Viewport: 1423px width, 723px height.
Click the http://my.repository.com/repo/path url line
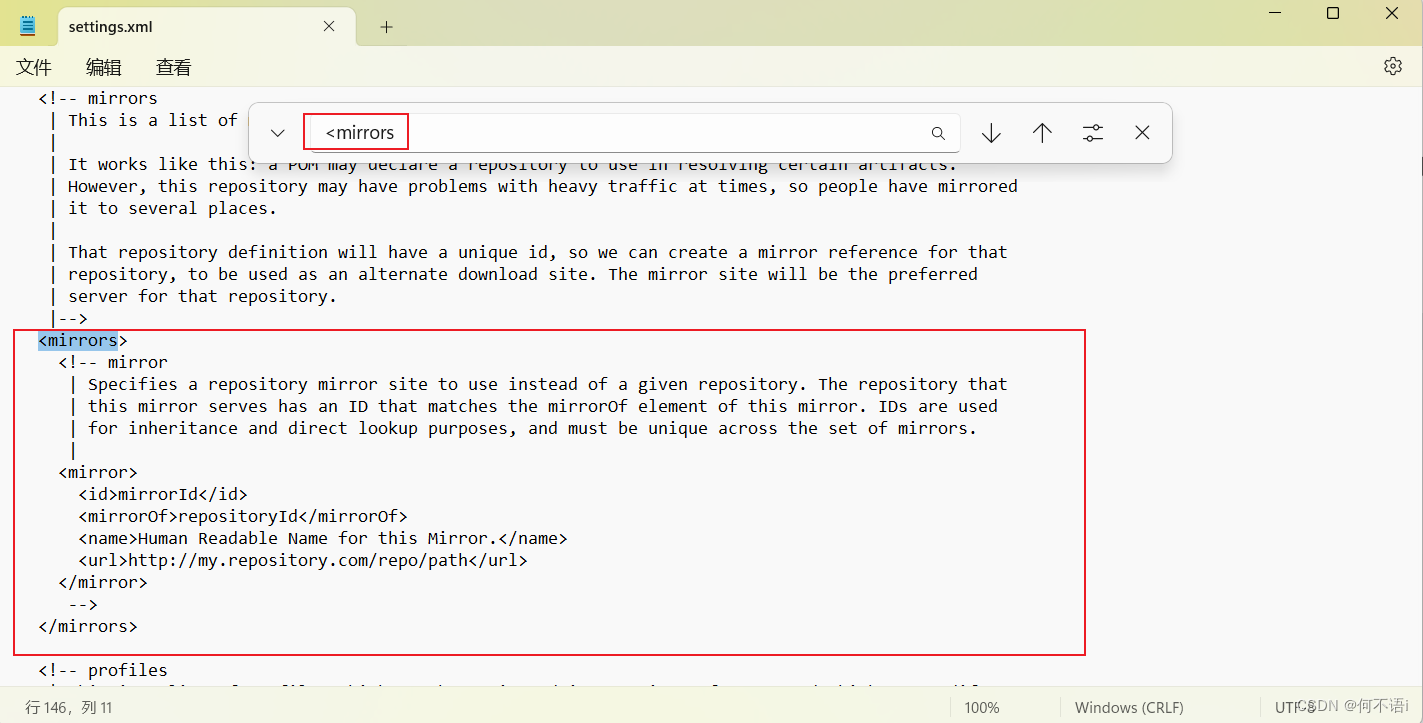tap(303, 560)
